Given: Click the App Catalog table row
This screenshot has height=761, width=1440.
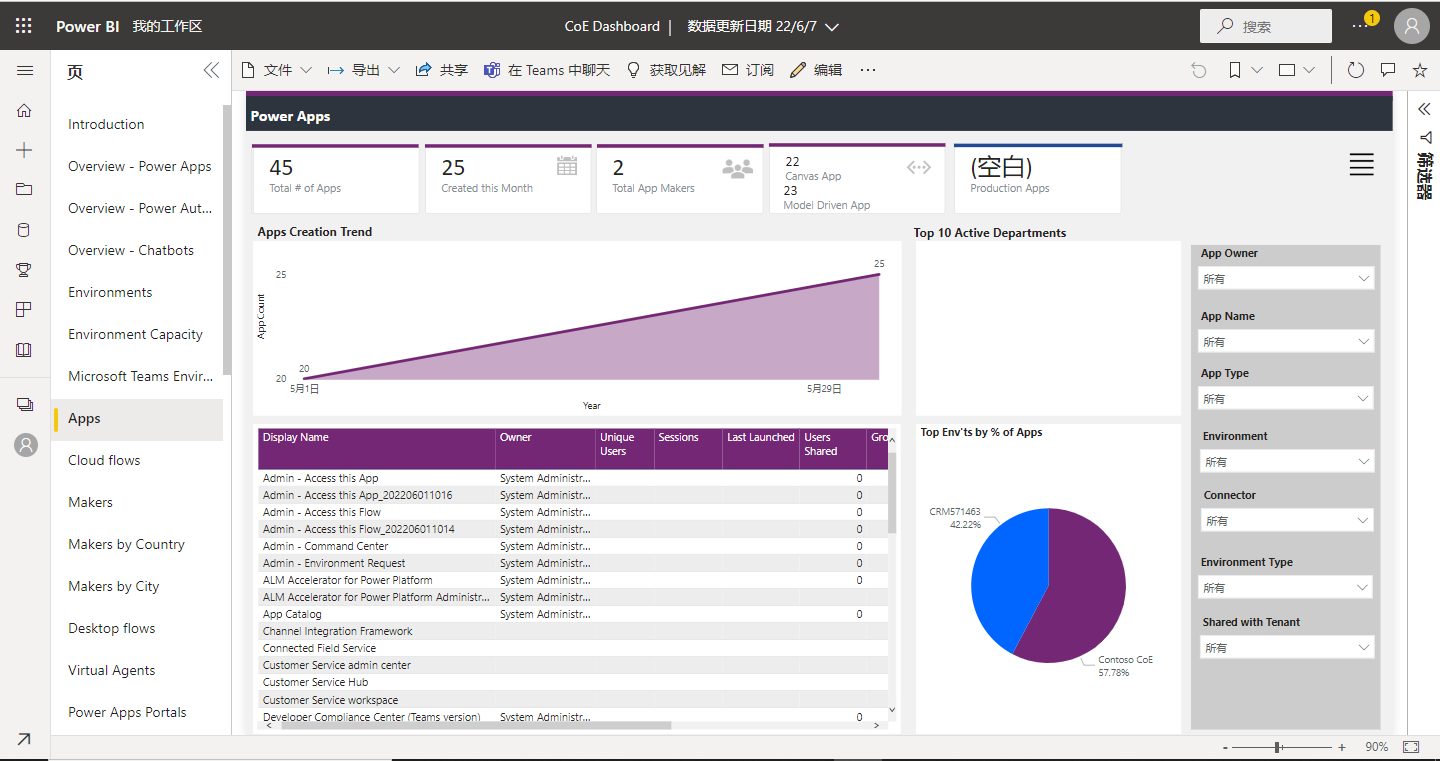Looking at the screenshot, I should coord(574,614).
